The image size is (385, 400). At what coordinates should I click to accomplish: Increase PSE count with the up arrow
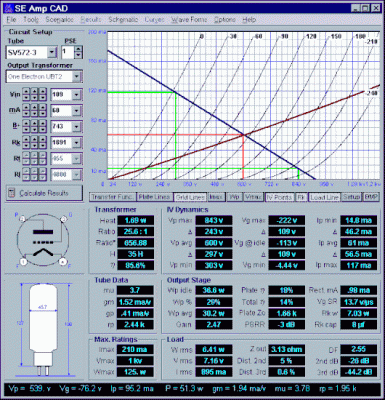(78, 49)
